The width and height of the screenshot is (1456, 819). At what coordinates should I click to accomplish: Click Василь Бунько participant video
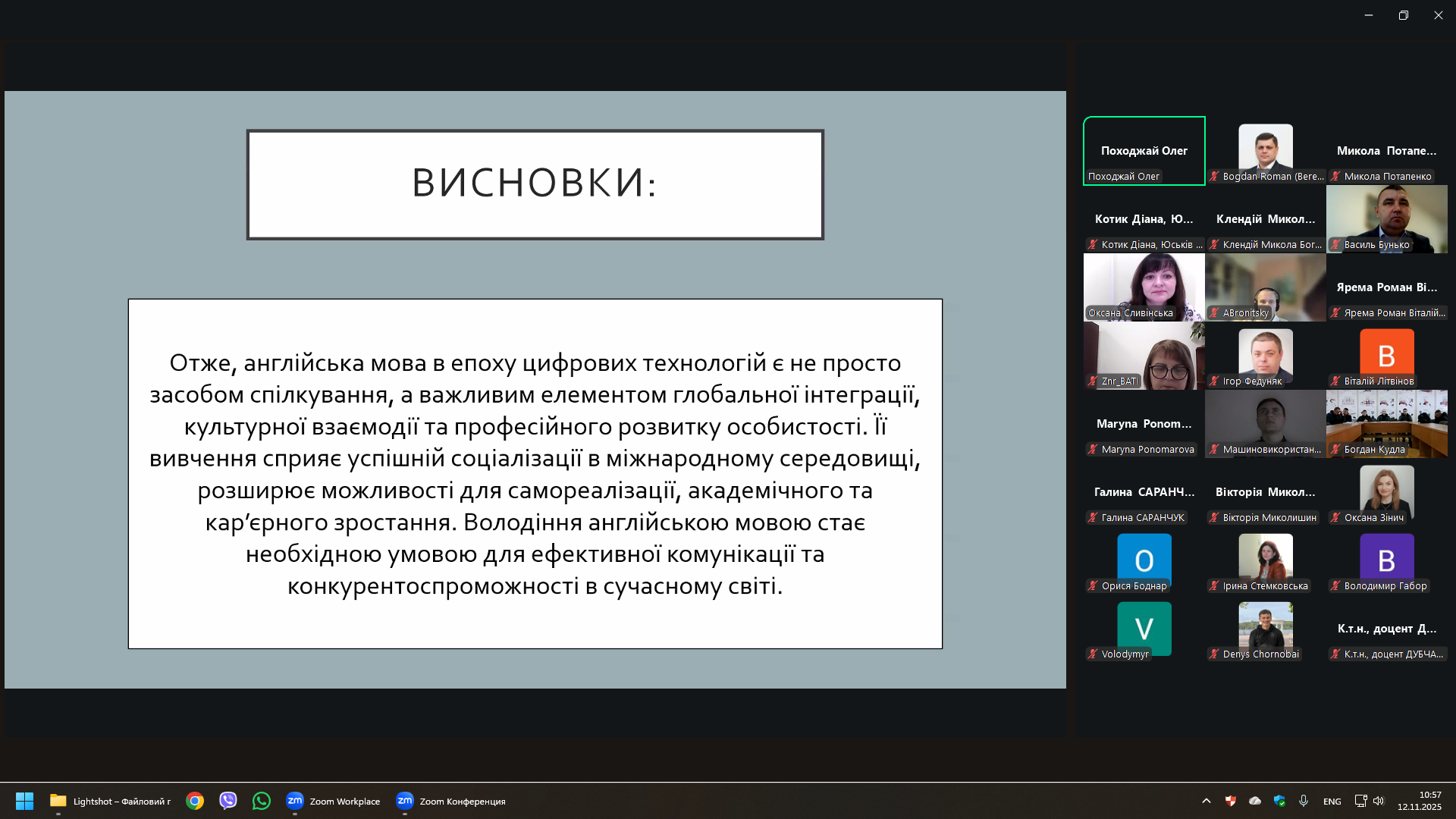[1386, 218]
